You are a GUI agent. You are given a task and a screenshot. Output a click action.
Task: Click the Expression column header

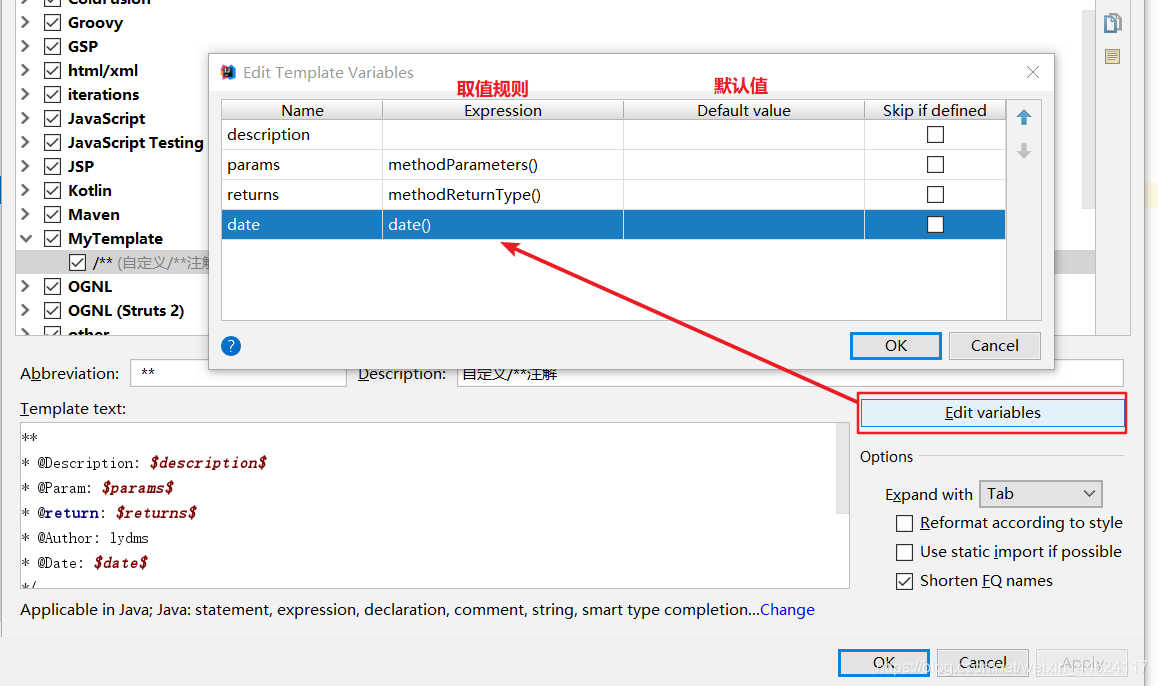pos(503,110)
